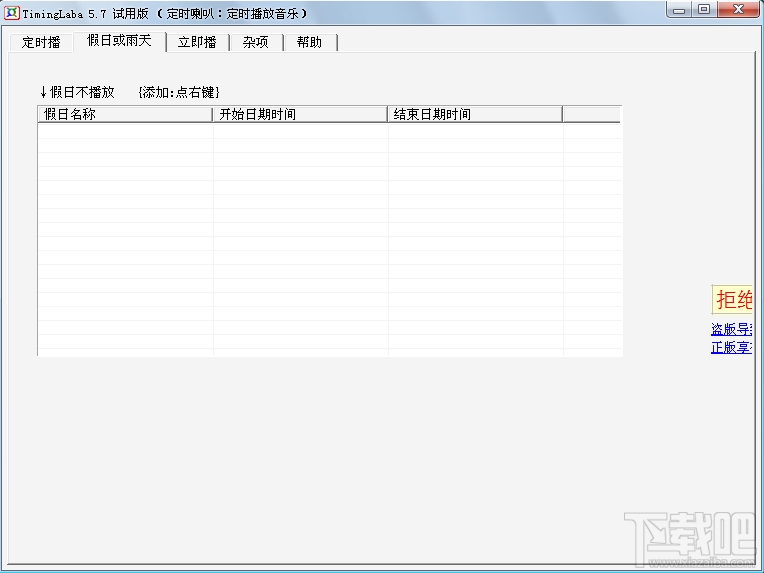Open the 帮助 tab
The image size is (764, 573).
pyautogui.click(x=309, y=42)
